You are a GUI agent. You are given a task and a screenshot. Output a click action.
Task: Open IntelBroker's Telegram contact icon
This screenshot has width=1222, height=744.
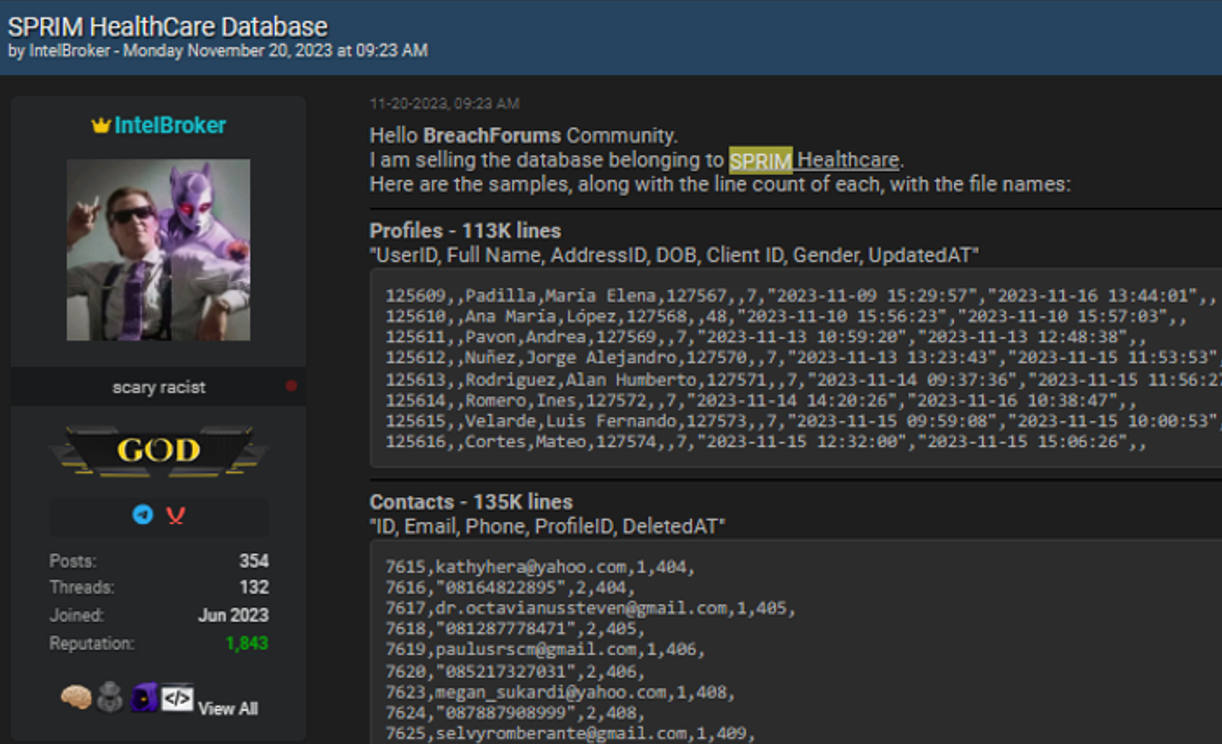click(x=143, y=515)
